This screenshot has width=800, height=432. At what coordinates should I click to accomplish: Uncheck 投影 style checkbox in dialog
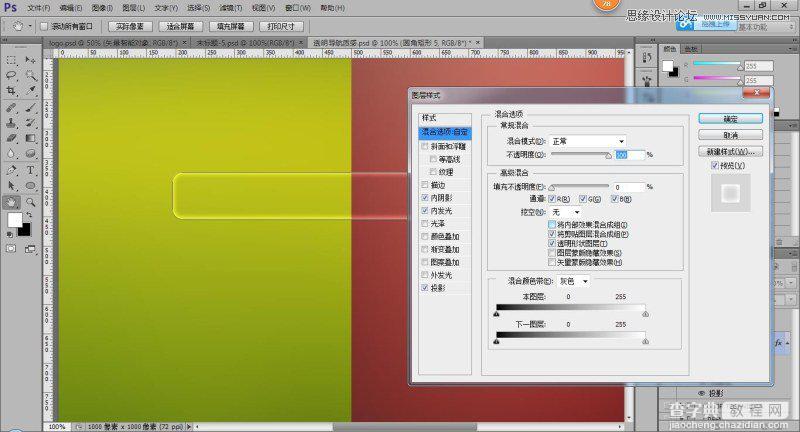click(424, 288)
